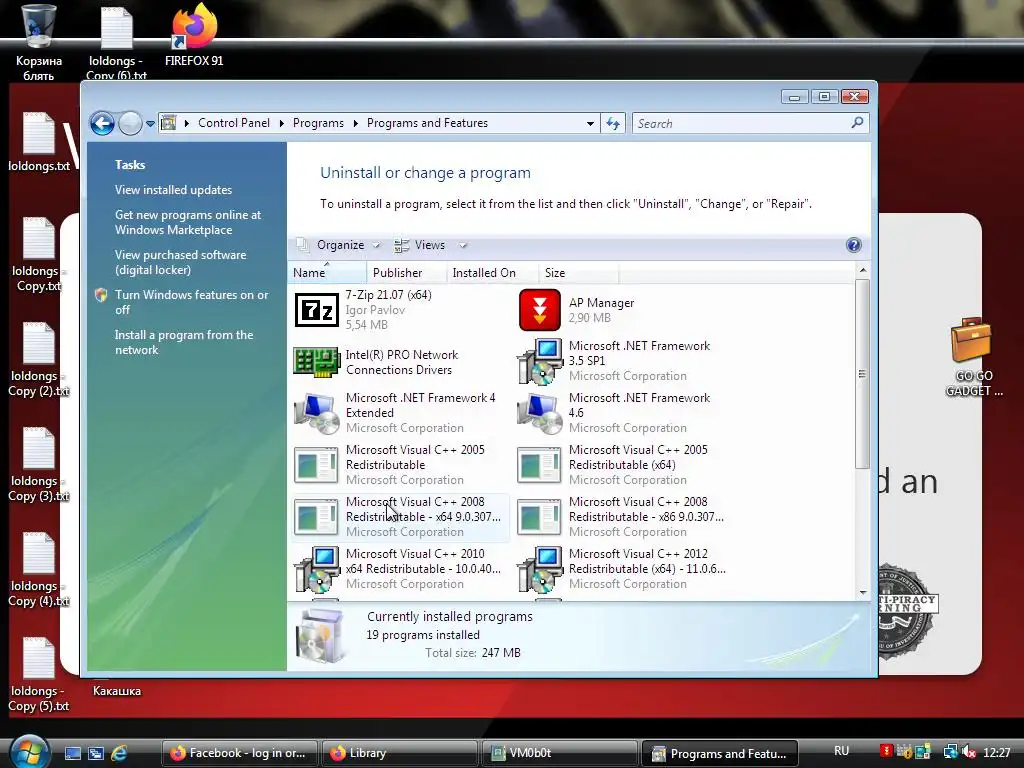This screenshot has height=768, width=1024.
Task: Sort by the Installed On column header
Action: click(x=492, y=272)
